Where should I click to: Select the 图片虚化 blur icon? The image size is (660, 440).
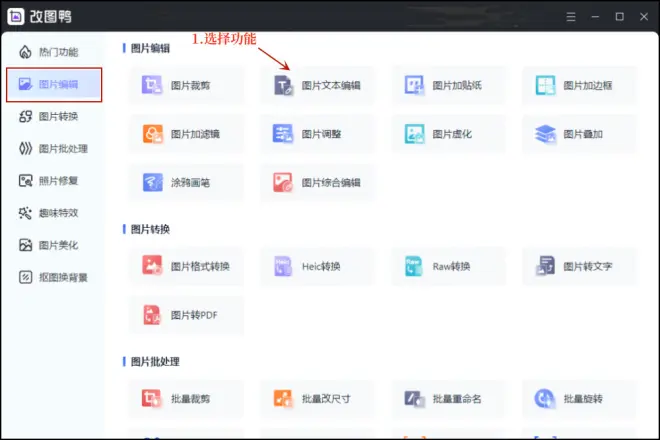click(x=415, y=134)
